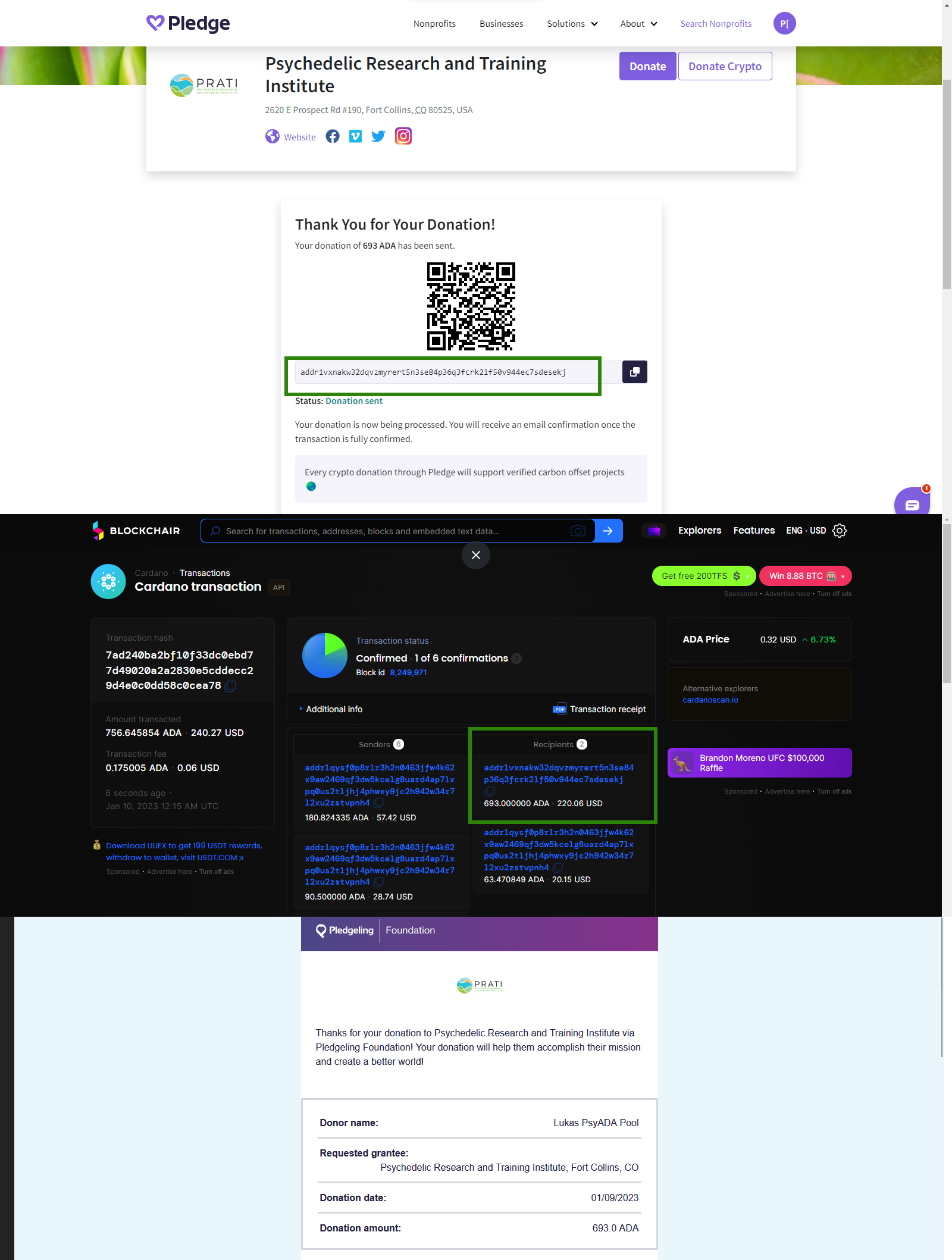This screenshot has height=1260, width=952.
Task: Open the Get free 200TFS dropdown
Action: click(x=704, y=576)
